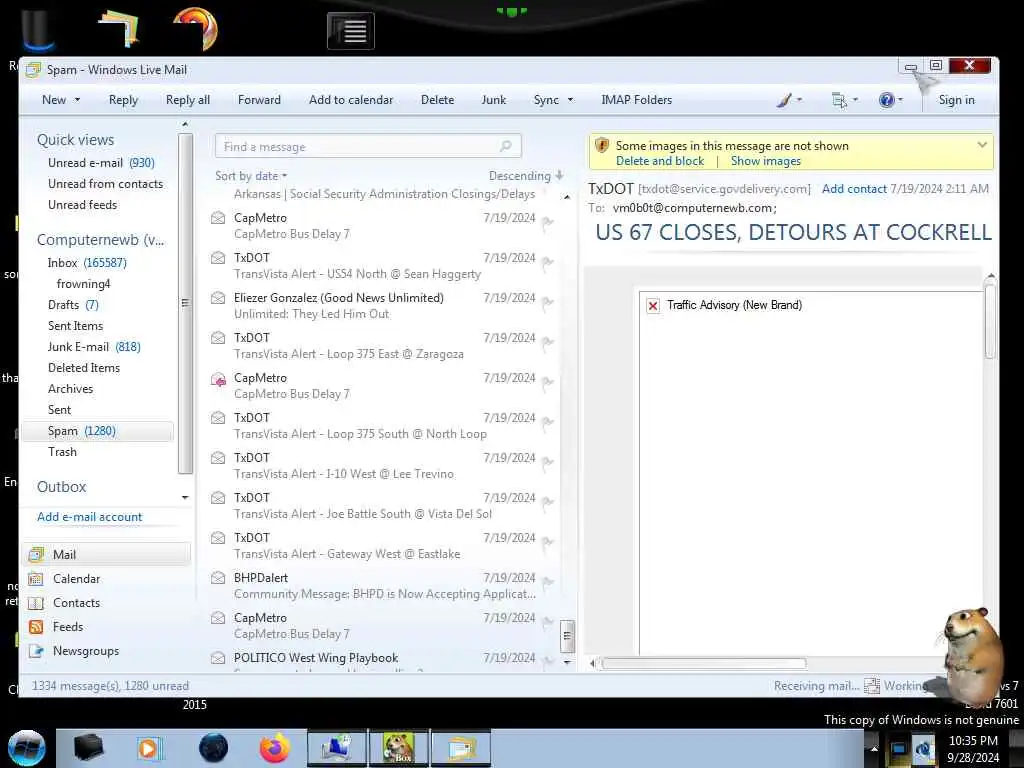Viewport: 1024px width, 768px height.
Task: Switch to Contacts section
Action: pyautogui.click(x=76, y=603)
